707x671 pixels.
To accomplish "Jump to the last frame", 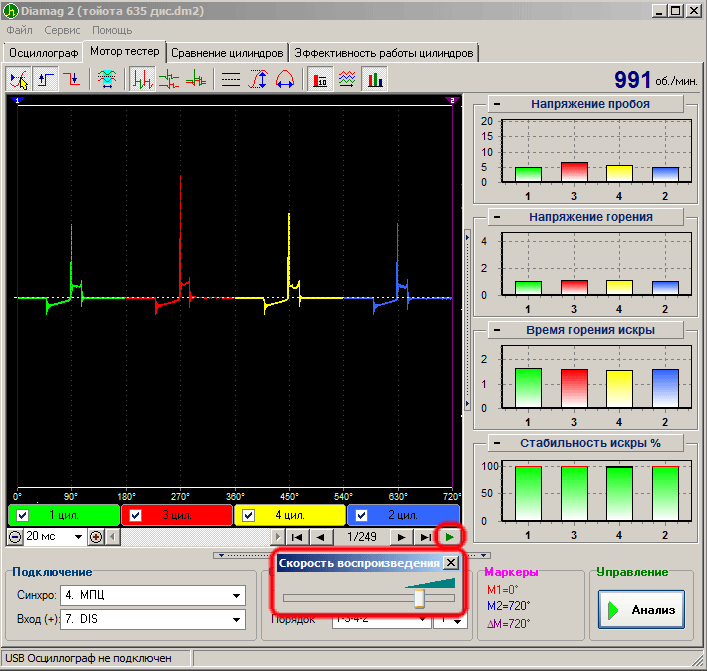I will [x=425, y=537].
